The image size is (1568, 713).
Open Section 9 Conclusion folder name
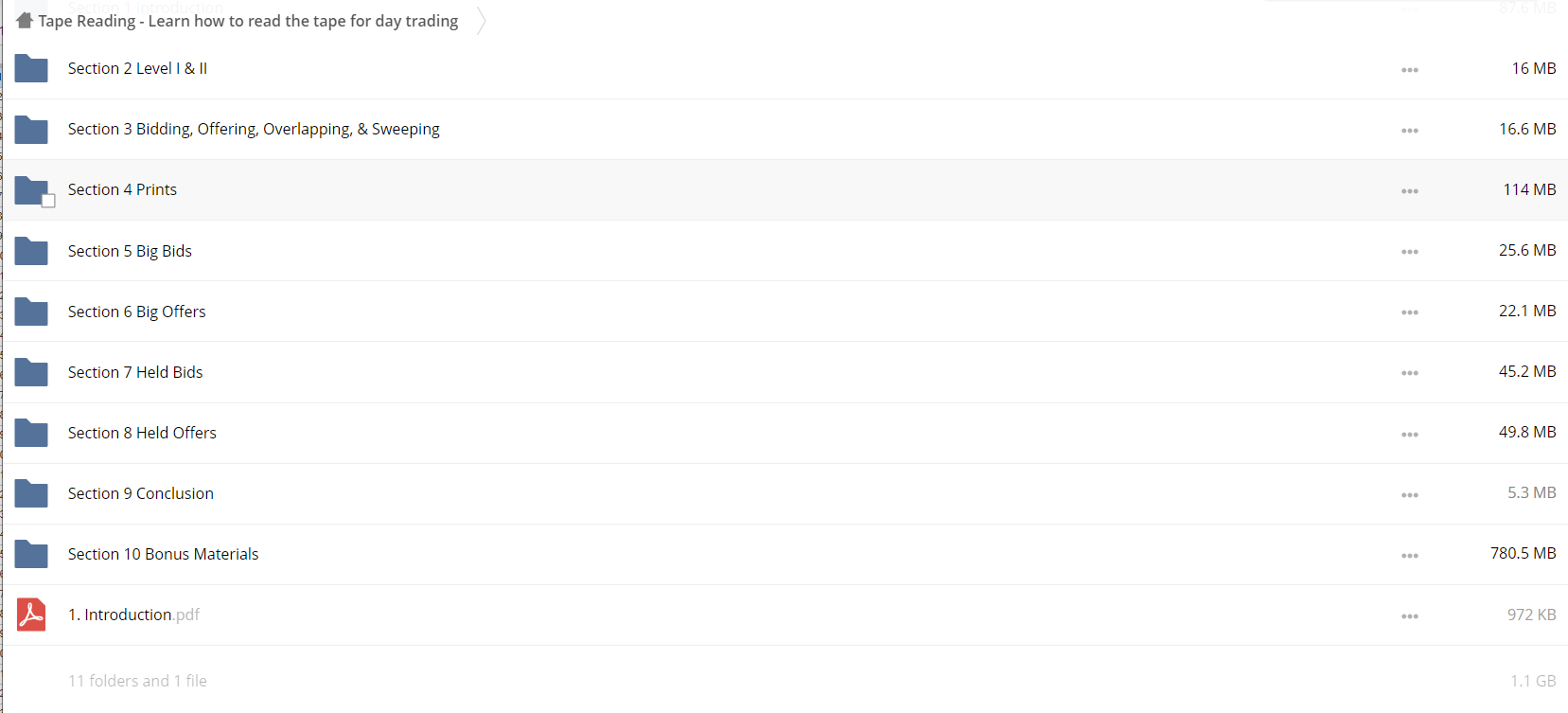point(141,493)
